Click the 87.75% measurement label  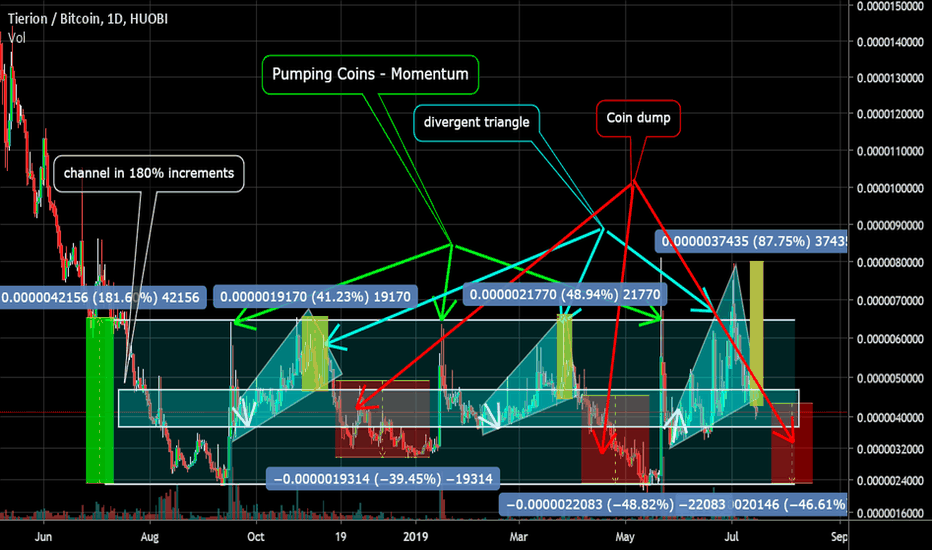click(751, 241)
